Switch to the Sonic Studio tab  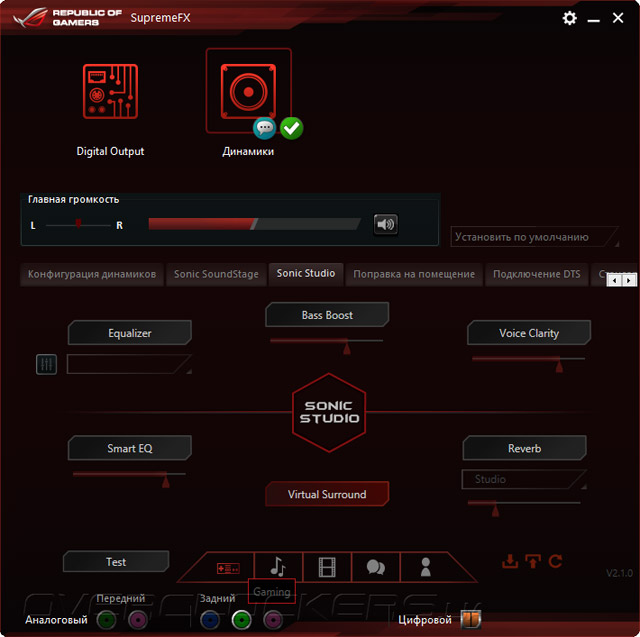pyautogui.click(x=306, y=273)
